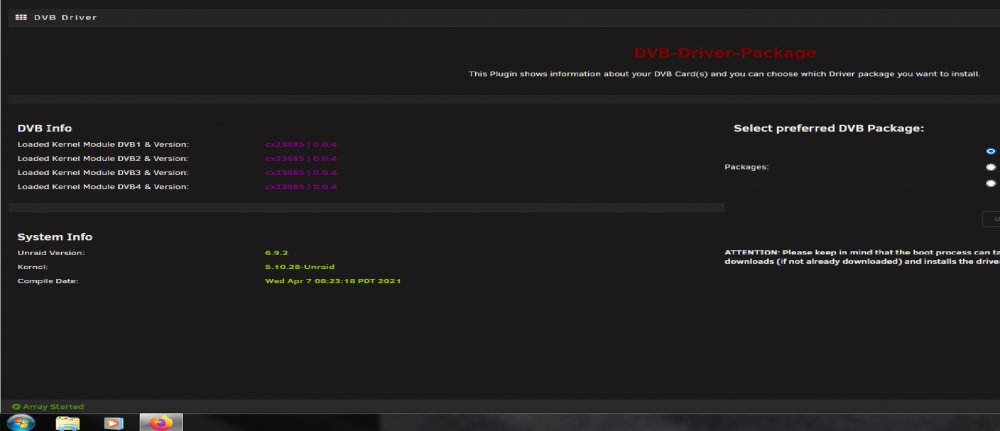1000x431 pixels.
Task: Click the 5.10.28-Unraid kernel value
Action: pyautogui.click(x=300, y=267)
